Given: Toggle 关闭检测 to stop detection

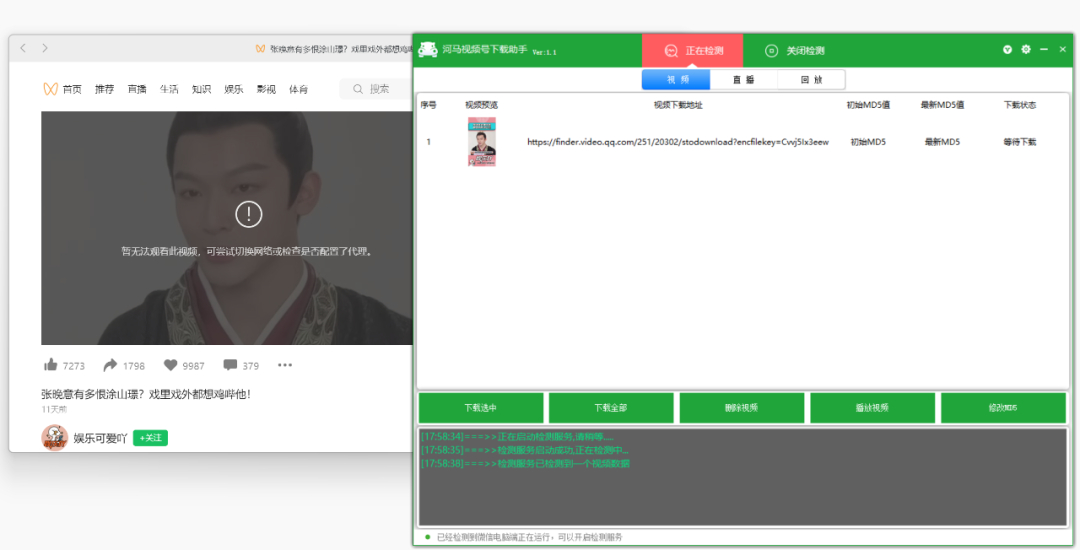Looking at the screenshot, I should click(794, 50).
